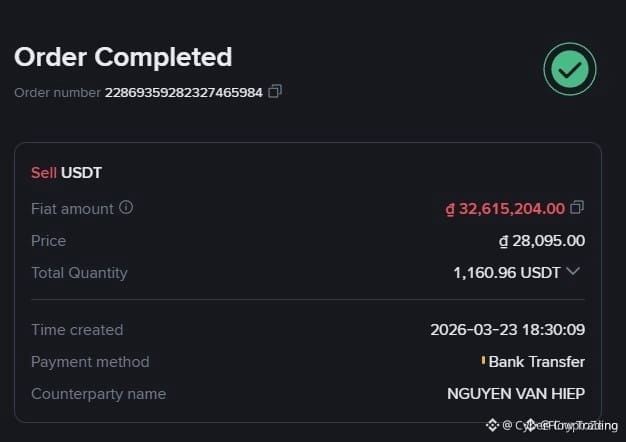Expand the Total Quantity chevron
Screen dimensions: 626x442
[x=573, y=272]
